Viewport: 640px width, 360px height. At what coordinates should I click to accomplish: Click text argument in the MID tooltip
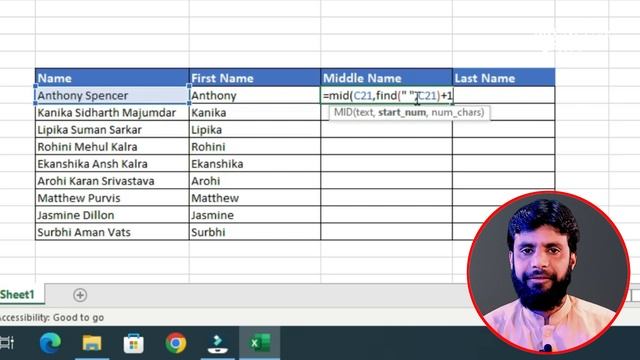point(363,112)
